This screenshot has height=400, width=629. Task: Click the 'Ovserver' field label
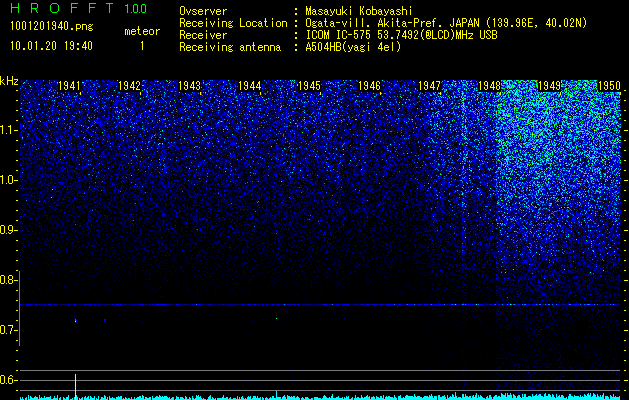tap(203, 11)
